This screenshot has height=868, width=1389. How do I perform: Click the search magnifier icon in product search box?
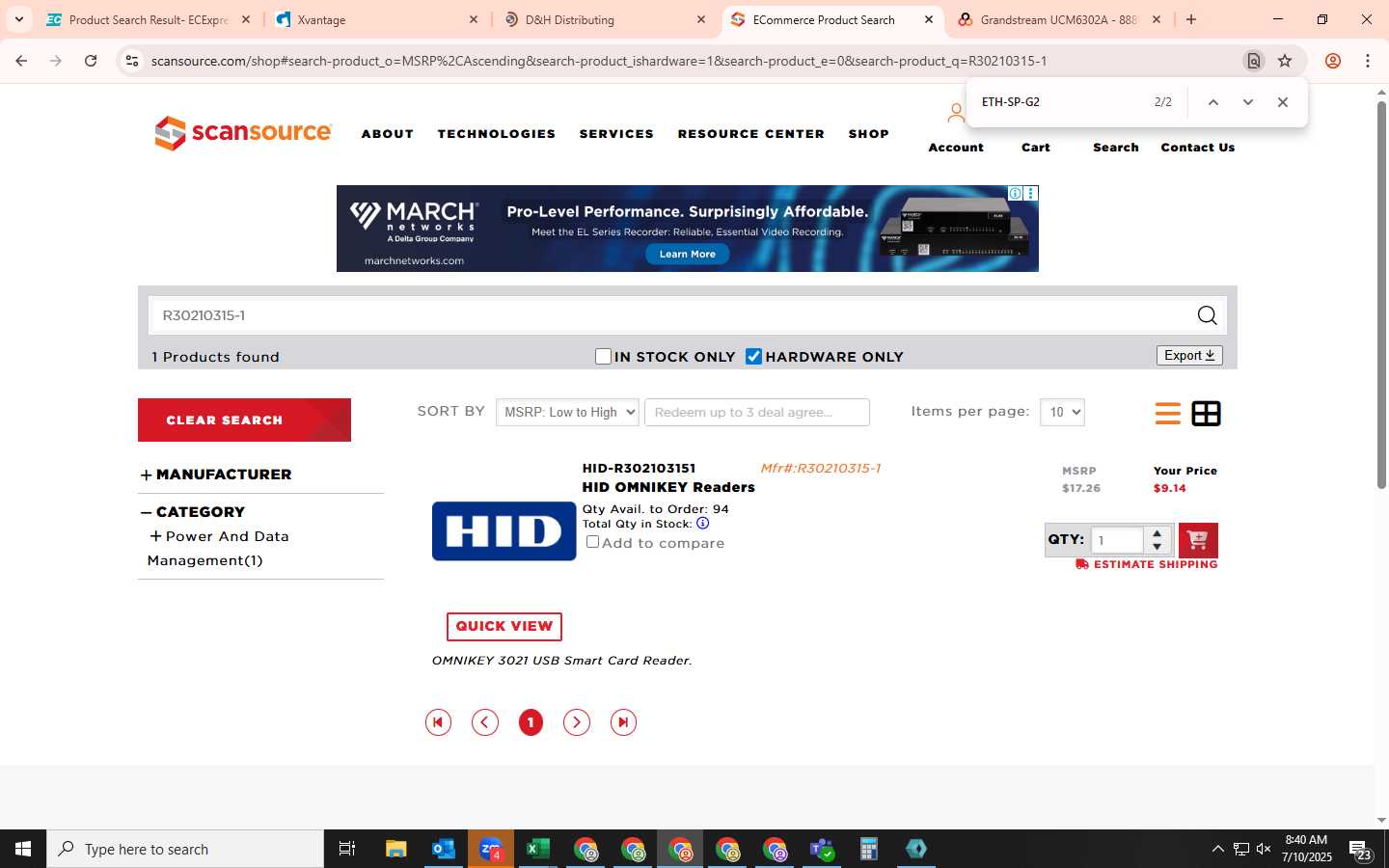[x=1207, y=315]
